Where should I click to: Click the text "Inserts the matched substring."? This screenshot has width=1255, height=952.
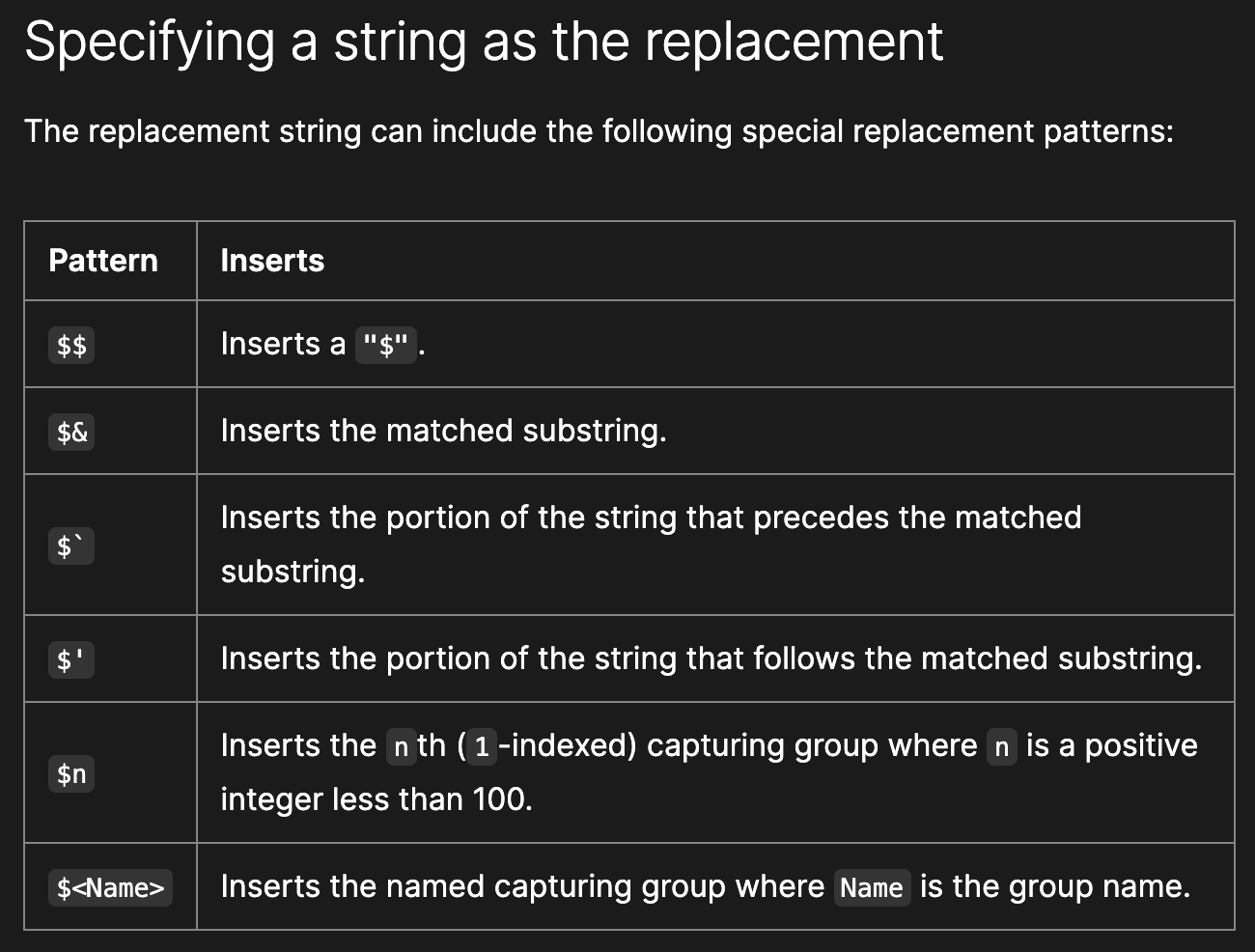(x=443, y=431)
